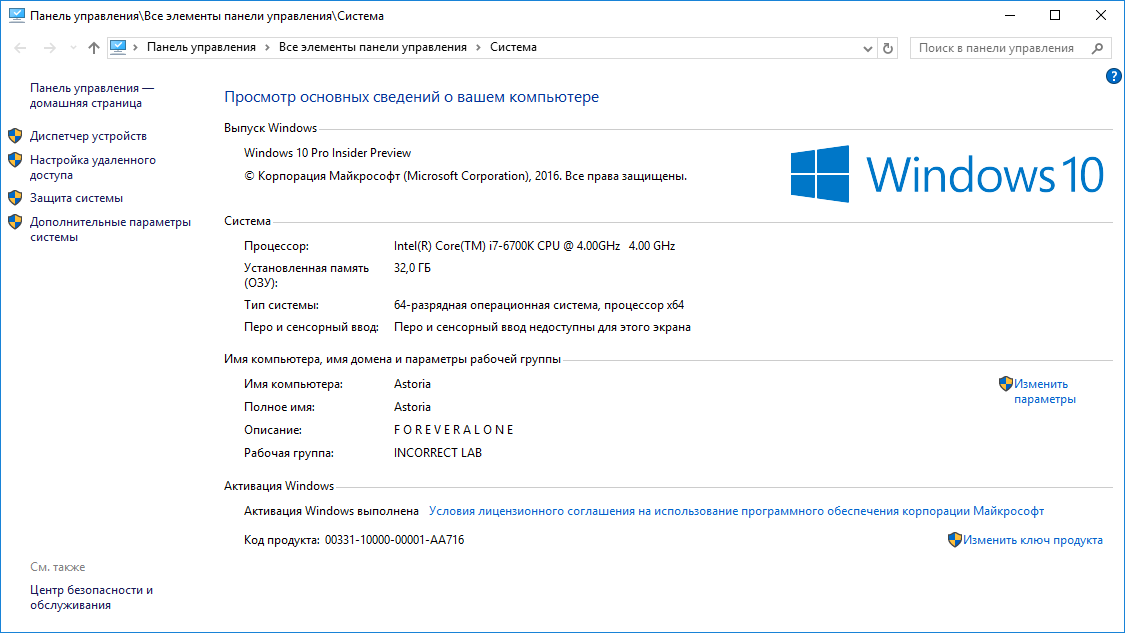
Task: Click shield icon beside 'Настройка удаленного доступа'
Action: coord(15,160)
